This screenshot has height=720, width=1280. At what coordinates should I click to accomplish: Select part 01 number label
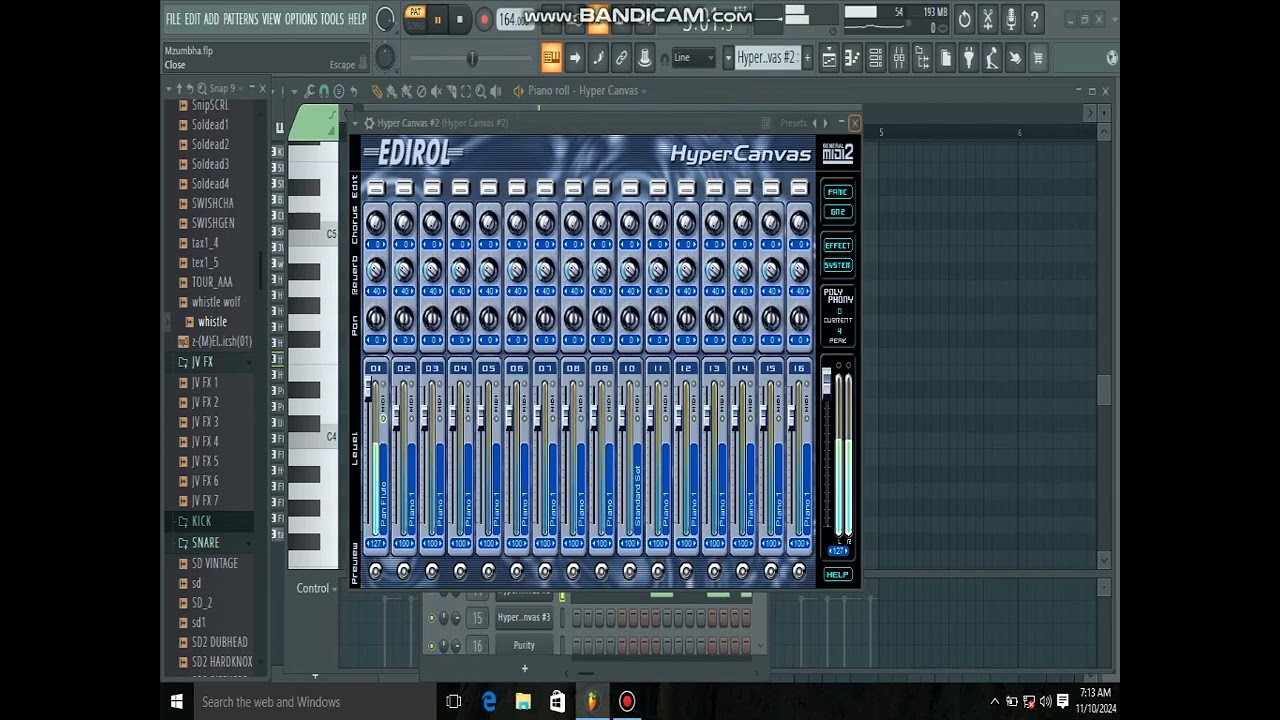376,369
